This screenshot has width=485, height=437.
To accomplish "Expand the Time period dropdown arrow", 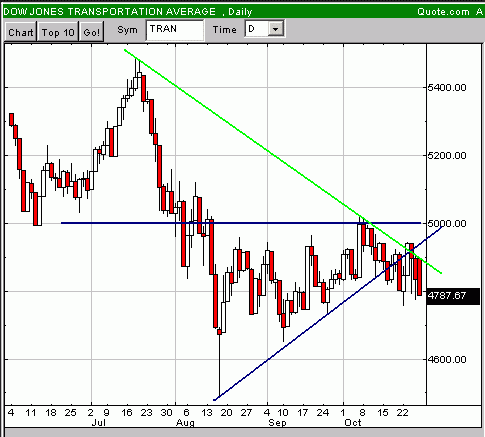I will (275, 29).
